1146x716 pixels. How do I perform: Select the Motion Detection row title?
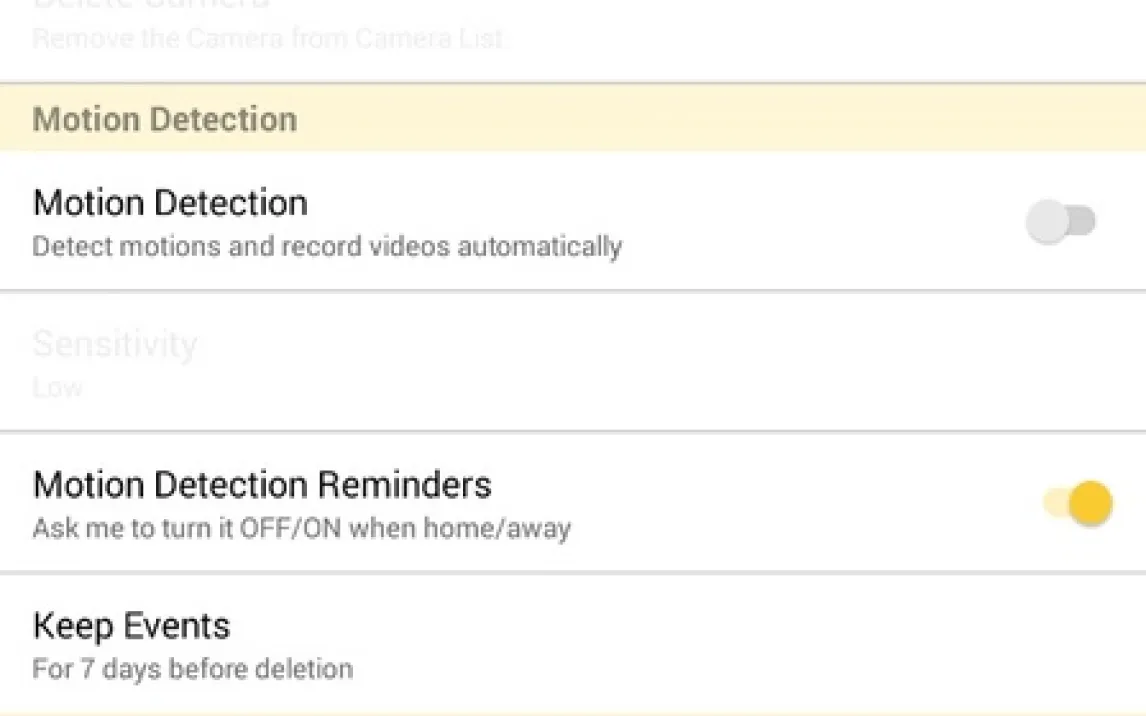tap(170, 202)
